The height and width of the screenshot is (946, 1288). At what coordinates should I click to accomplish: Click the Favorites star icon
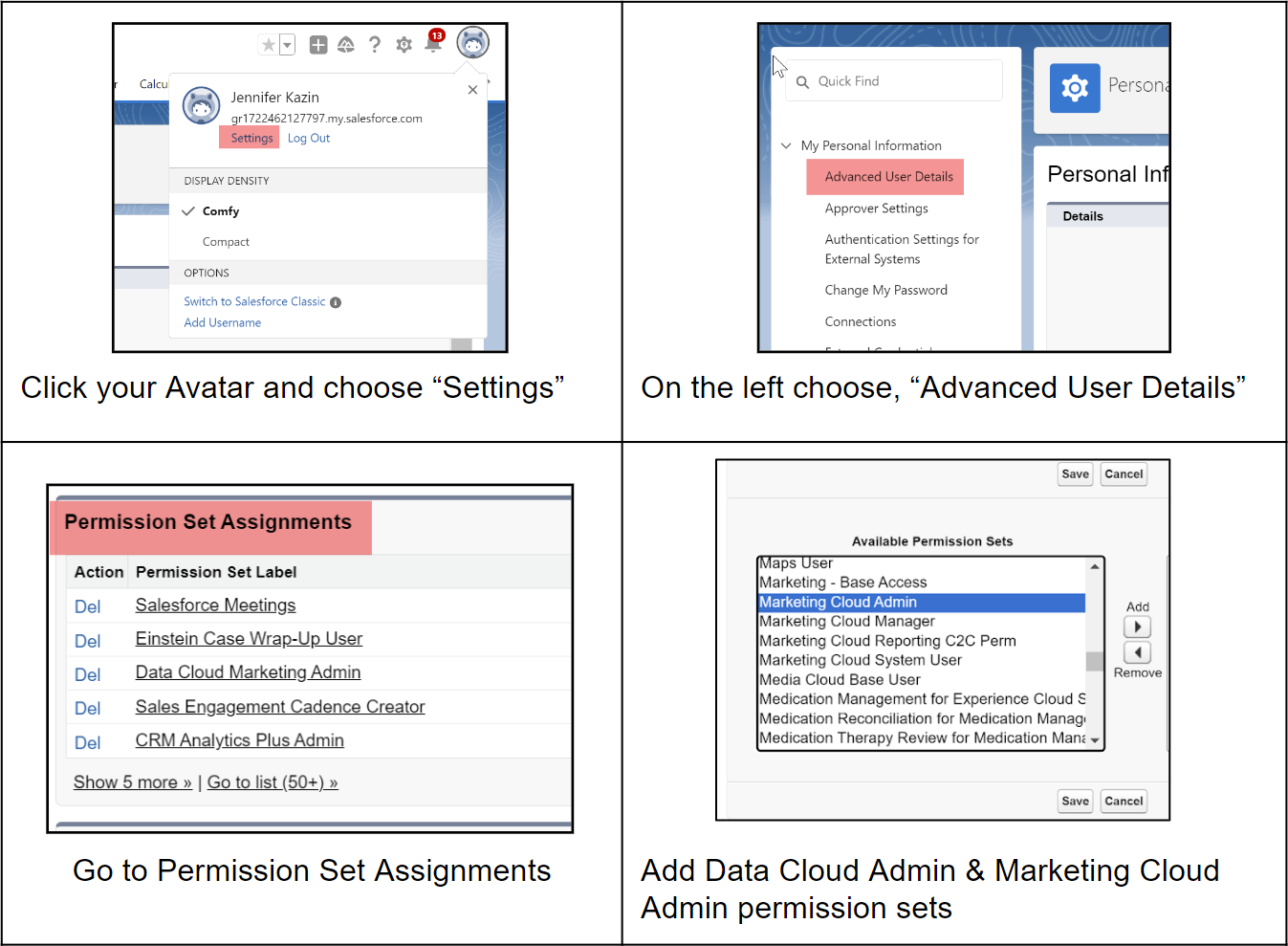[x=269, y=45]
